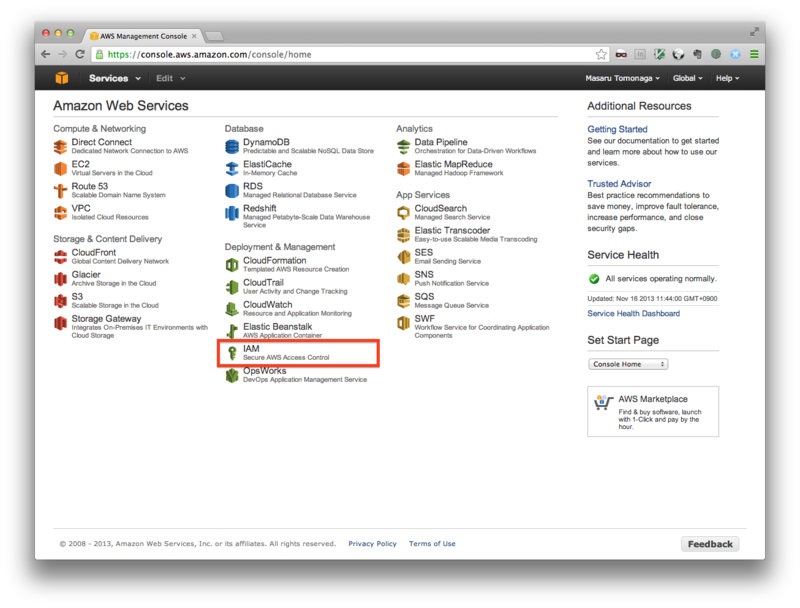Image resolution: width=800 pixels, height=608 pixels.
Task: Click the S3 service name
Action: coord(77,297)
